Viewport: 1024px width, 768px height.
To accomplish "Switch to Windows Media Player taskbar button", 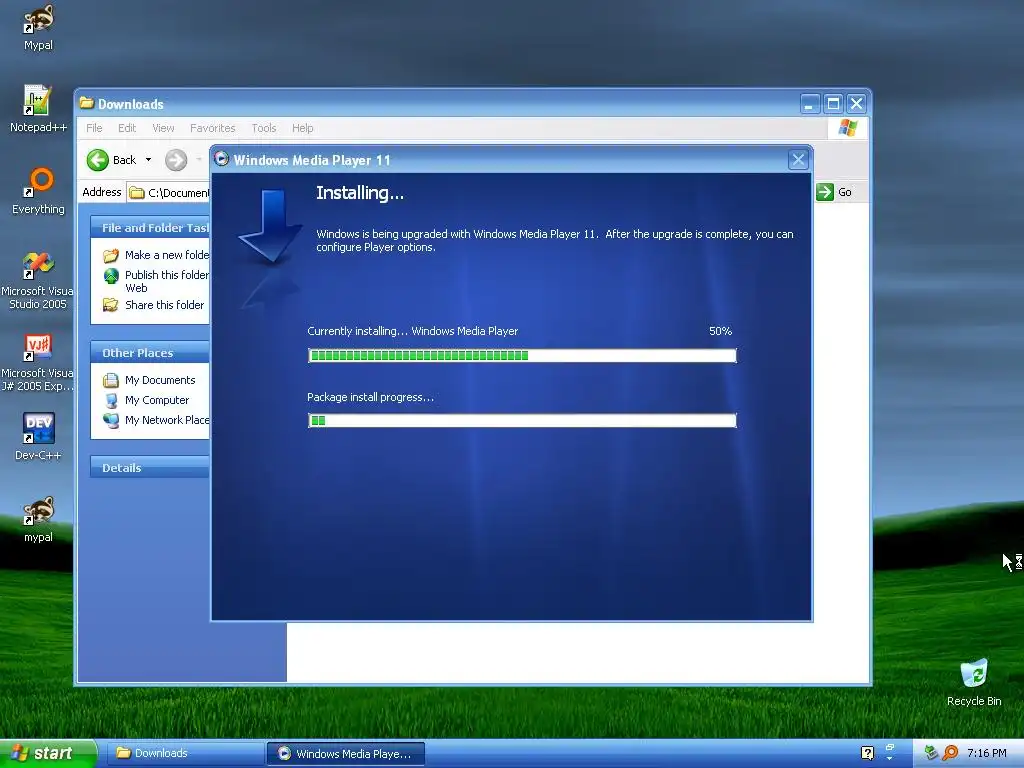I will pos(346,753).
